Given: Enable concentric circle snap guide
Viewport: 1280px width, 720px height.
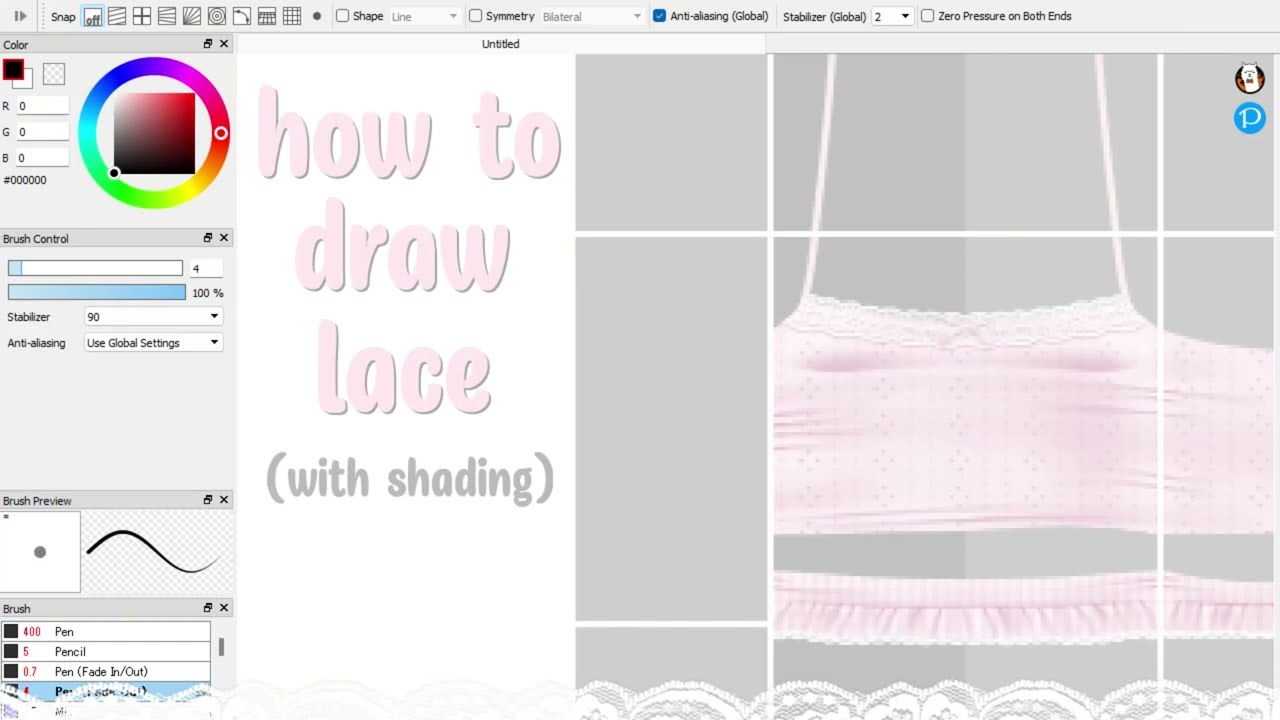Looking at the screenshot, I should pyautogui.click(x=217, y=16).
